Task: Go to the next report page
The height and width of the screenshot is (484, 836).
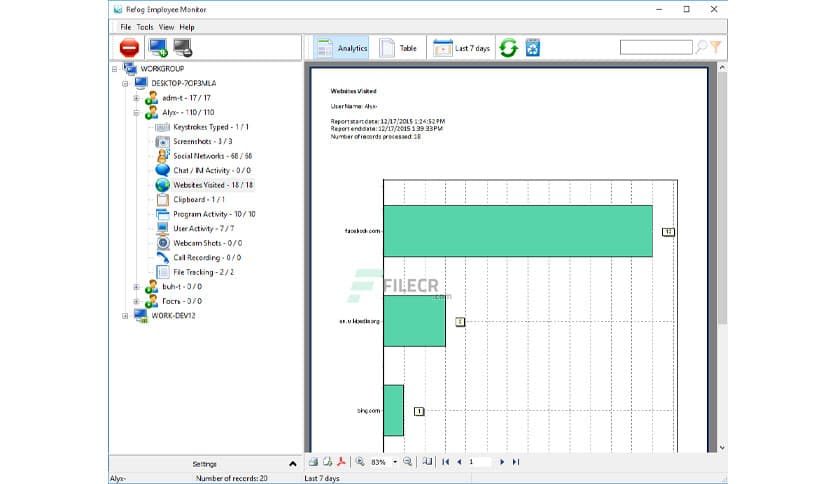Action: click(502, 462)
